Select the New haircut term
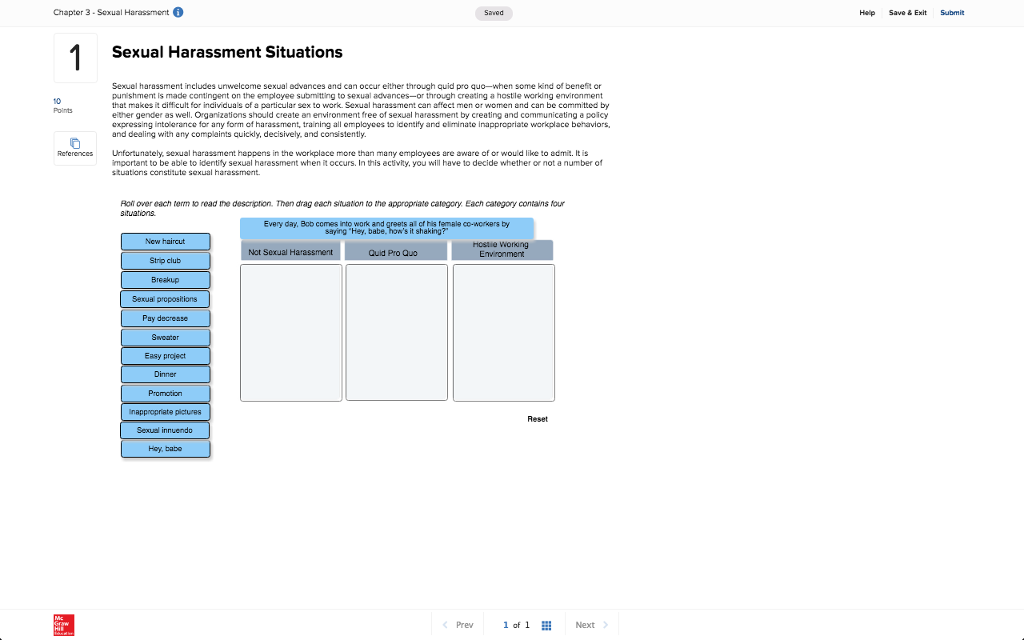The image size is (1024, 640). 165,242
